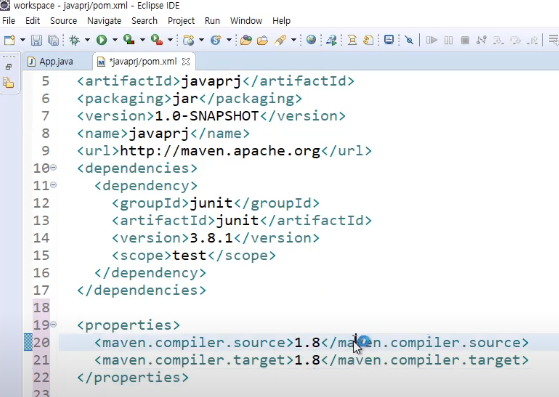Screen dimensions: 559x397
Task: Open the Project menu
Action: click(181, 21)
